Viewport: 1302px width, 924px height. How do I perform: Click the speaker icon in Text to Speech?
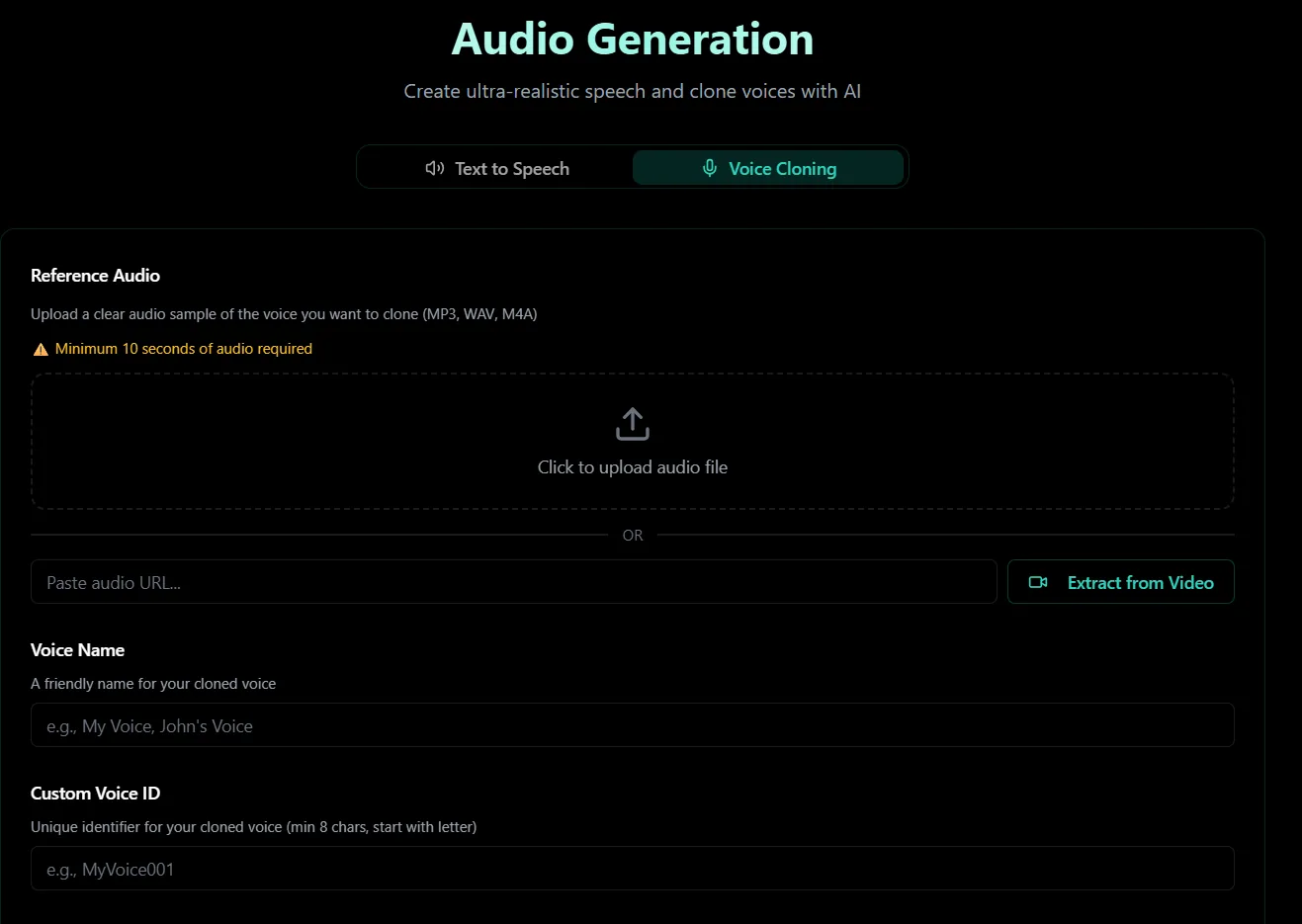(435, 168)
